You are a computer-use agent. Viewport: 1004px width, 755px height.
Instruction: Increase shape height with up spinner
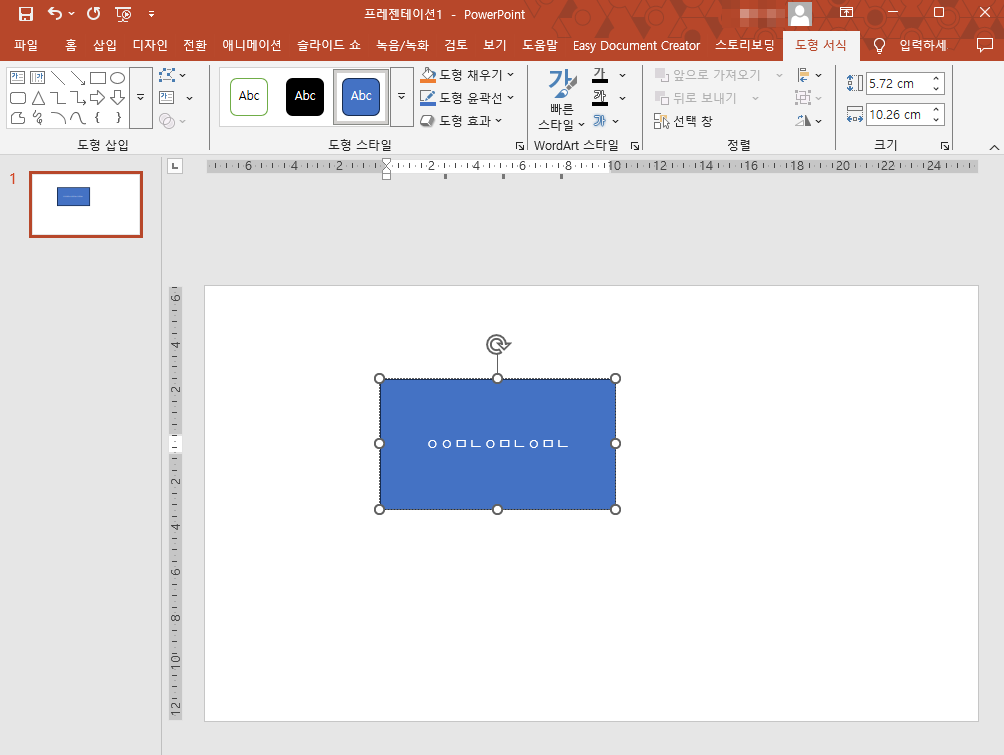point(936,79)
